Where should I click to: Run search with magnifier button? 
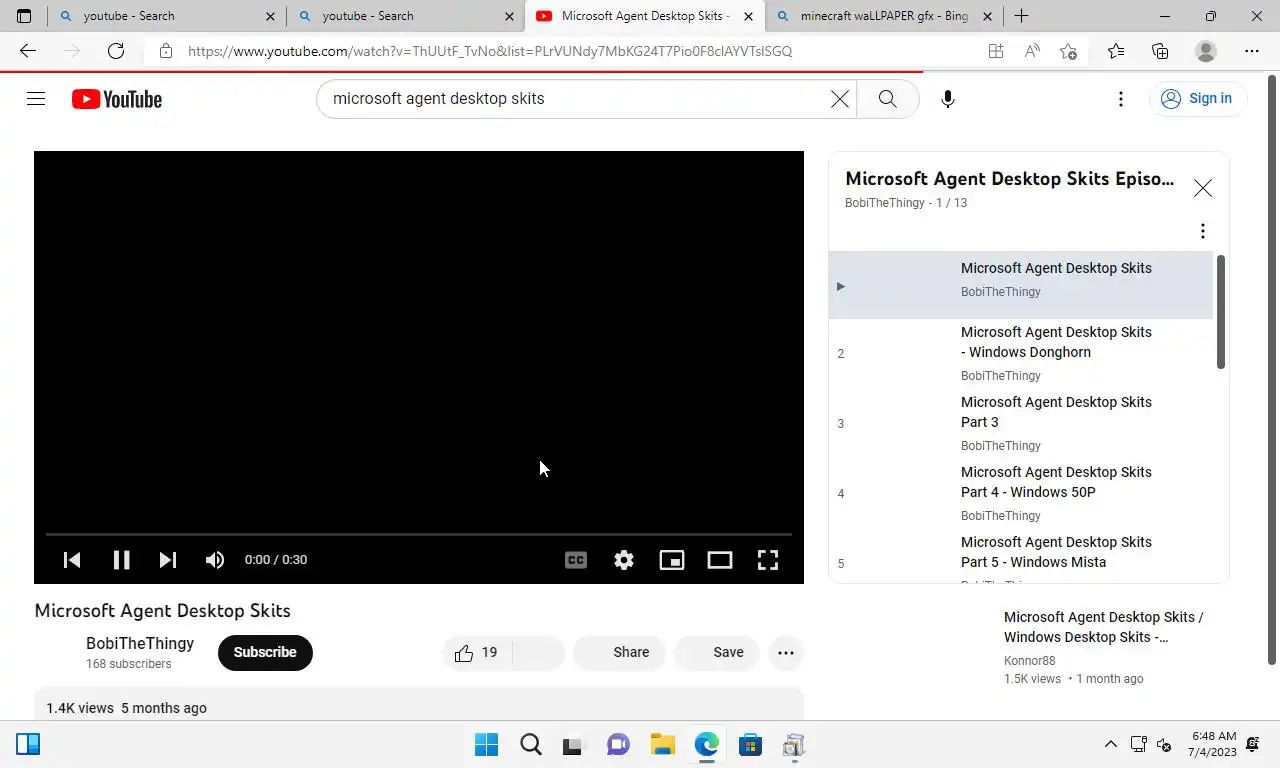point(887,99)
